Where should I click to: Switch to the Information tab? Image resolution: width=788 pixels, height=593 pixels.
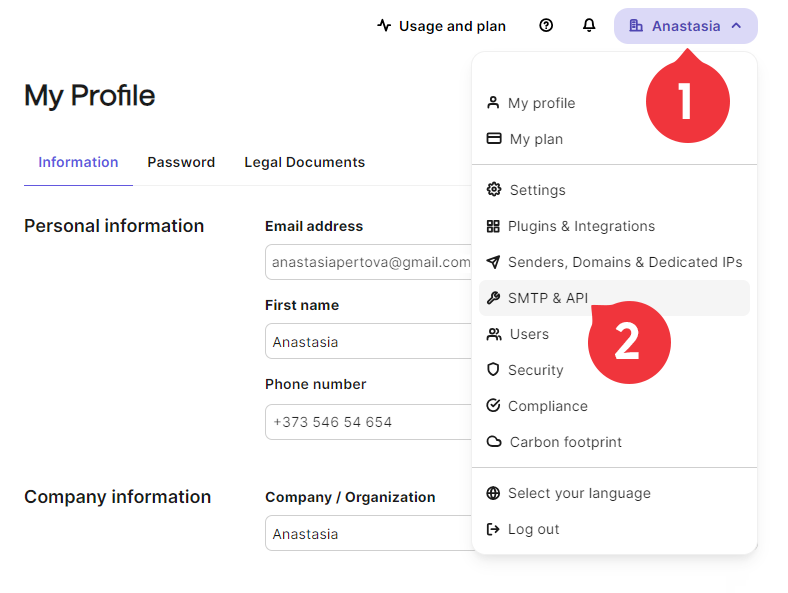point(78,162)
